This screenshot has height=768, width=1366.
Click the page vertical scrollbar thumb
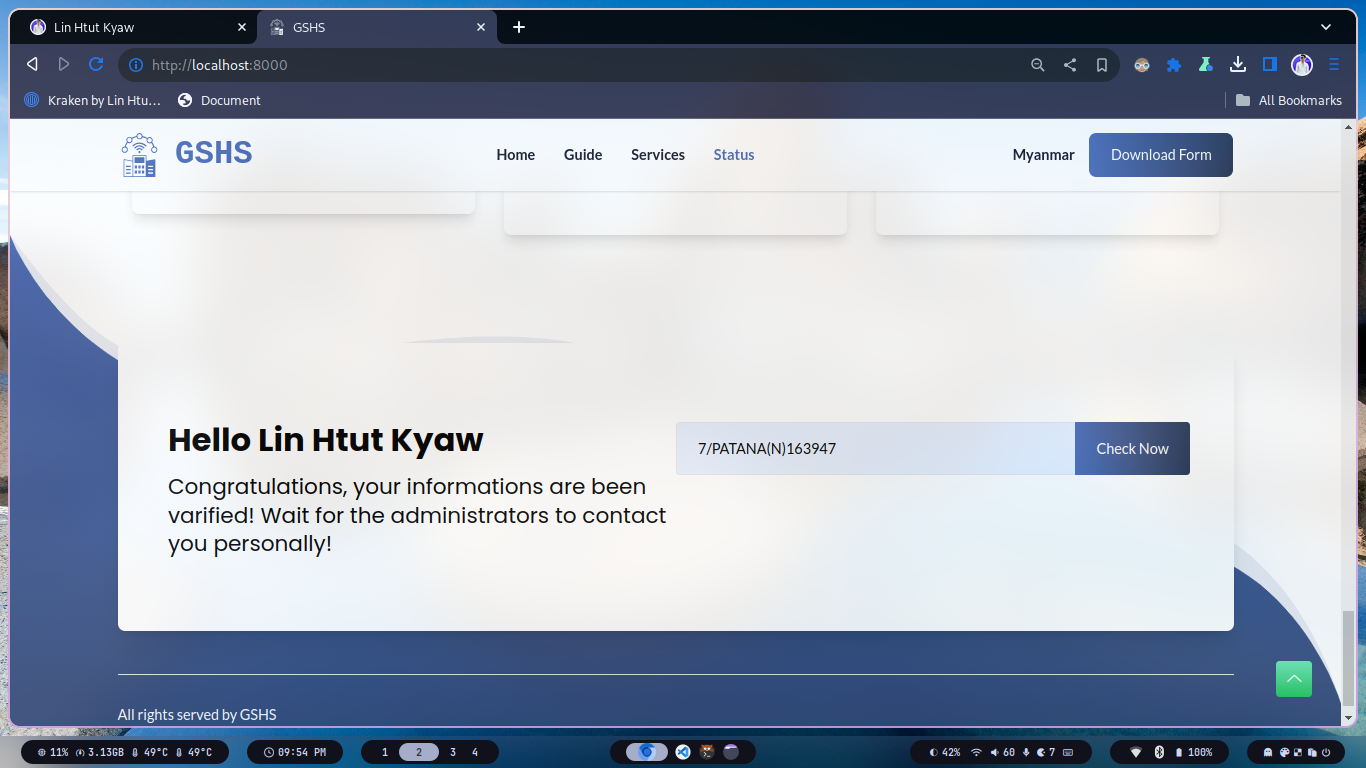1348,657
